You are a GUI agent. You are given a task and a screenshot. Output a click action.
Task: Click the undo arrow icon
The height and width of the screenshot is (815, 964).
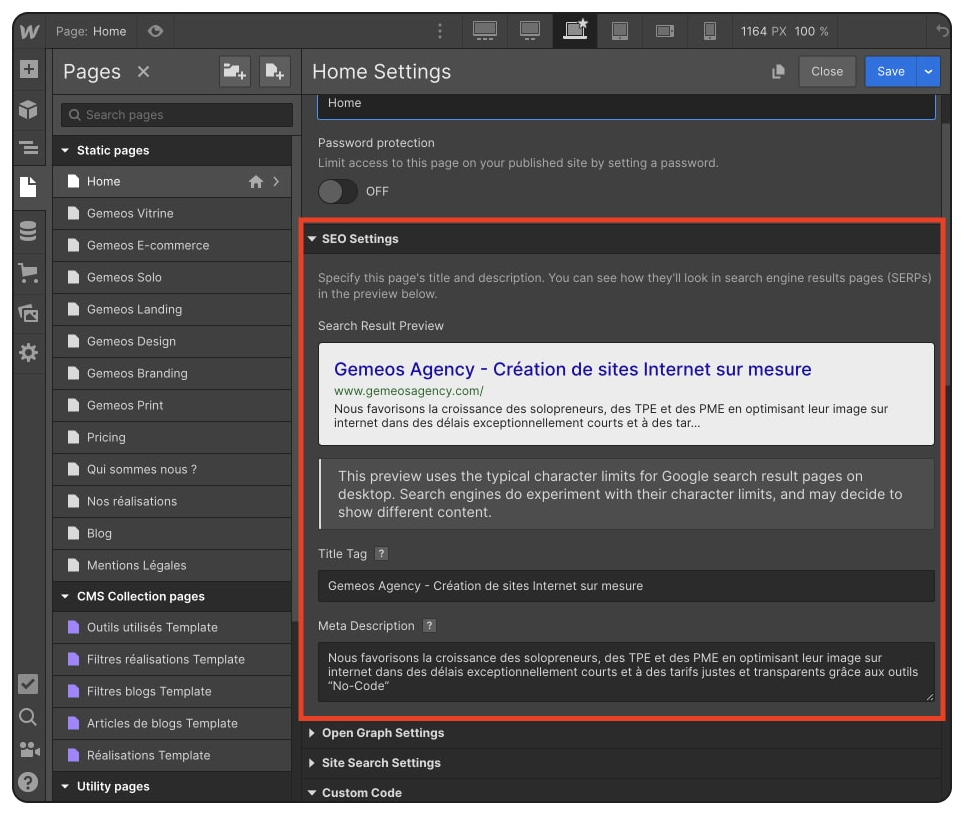point(942,31)
